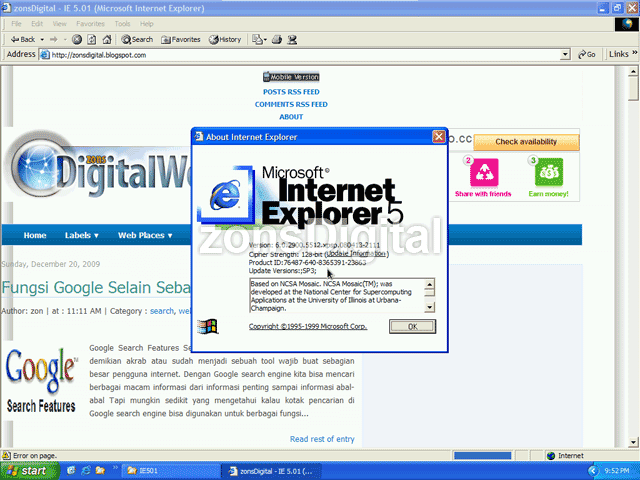Click the green Earn money icon
This screenshot has width=640, height=480.
pos(549,172)
